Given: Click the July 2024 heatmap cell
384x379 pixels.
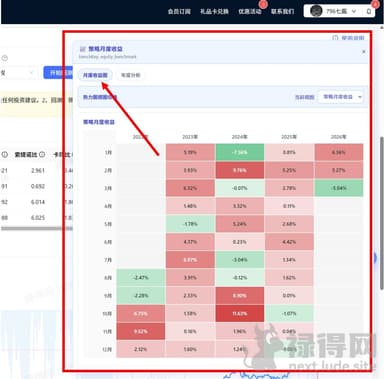Looking at the screenshot, I should point(240,260).
